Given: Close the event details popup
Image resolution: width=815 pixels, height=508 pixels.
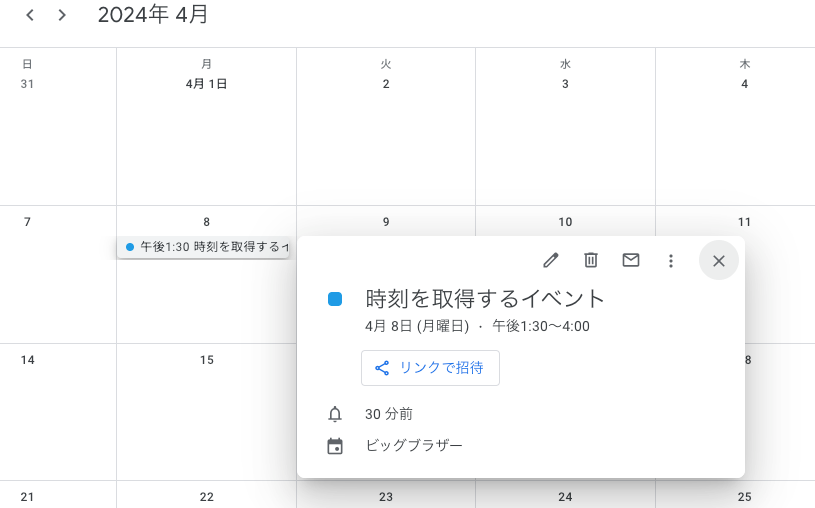Looking at the screenshot, I should [718, 260].
